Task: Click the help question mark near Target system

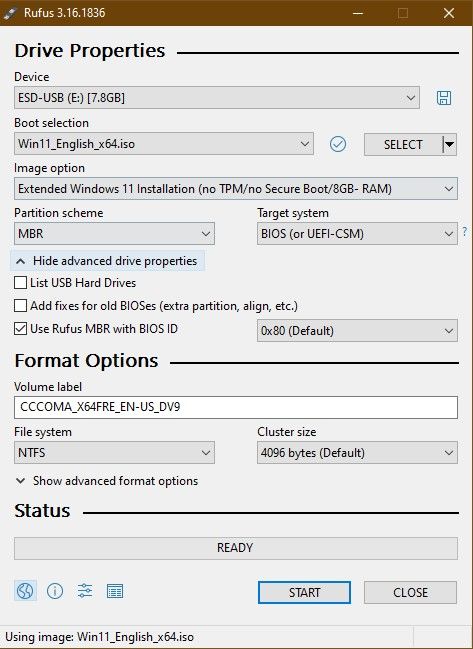Action: pos(465,231)
